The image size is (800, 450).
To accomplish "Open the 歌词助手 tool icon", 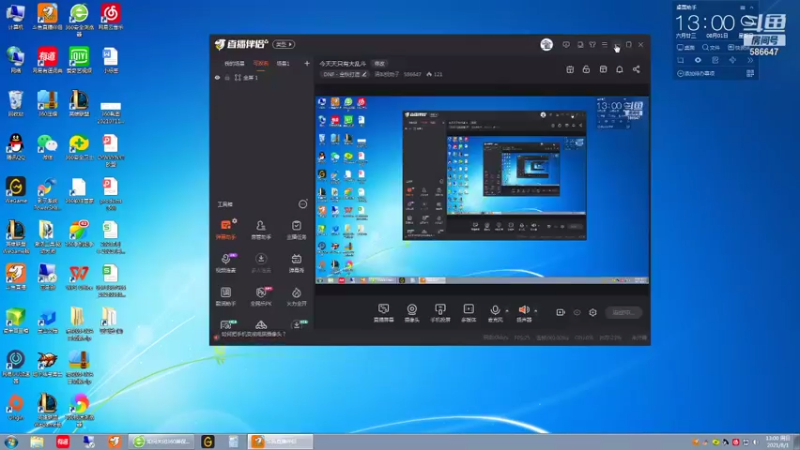I will (226, 296).
